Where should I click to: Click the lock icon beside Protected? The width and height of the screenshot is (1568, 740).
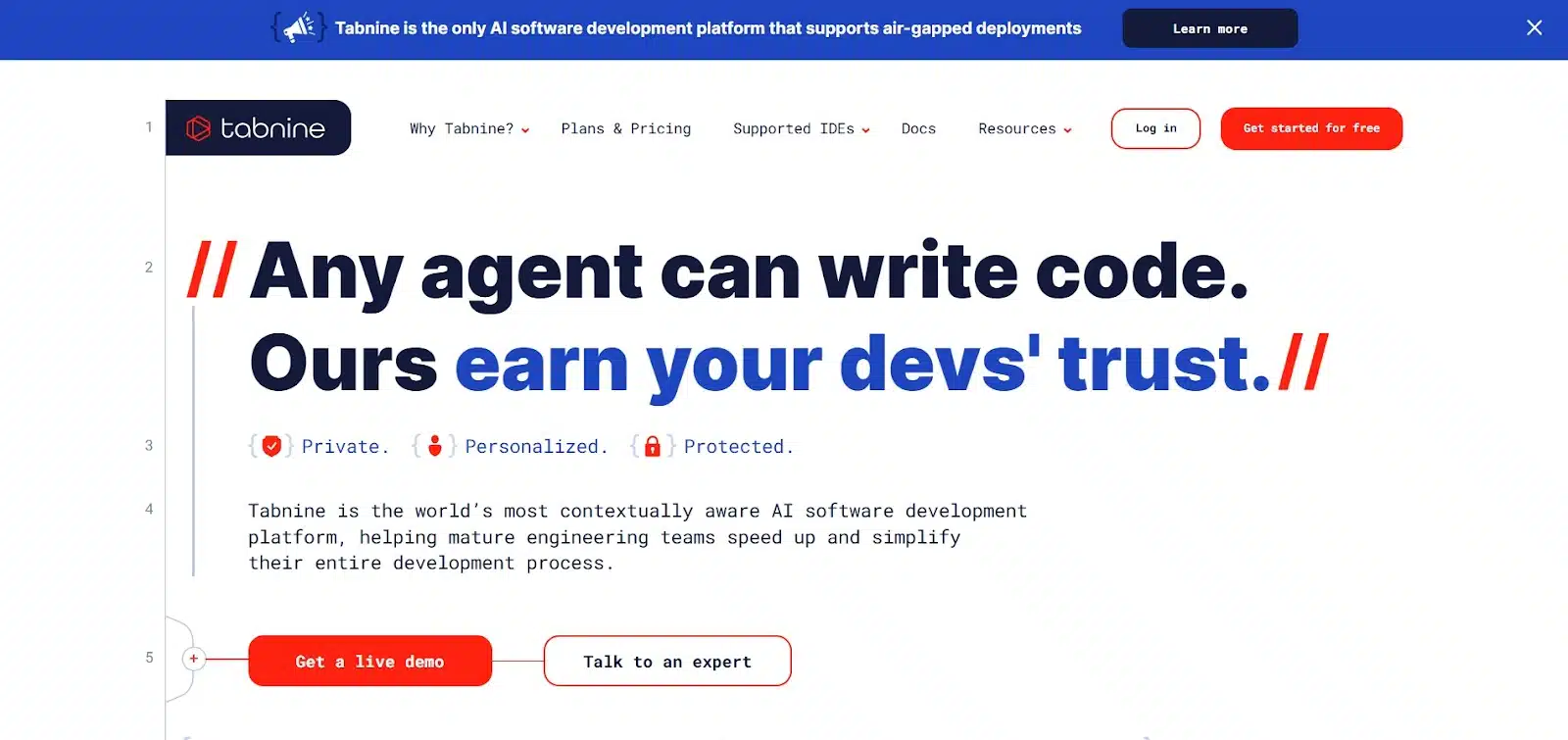click(653, 446)
